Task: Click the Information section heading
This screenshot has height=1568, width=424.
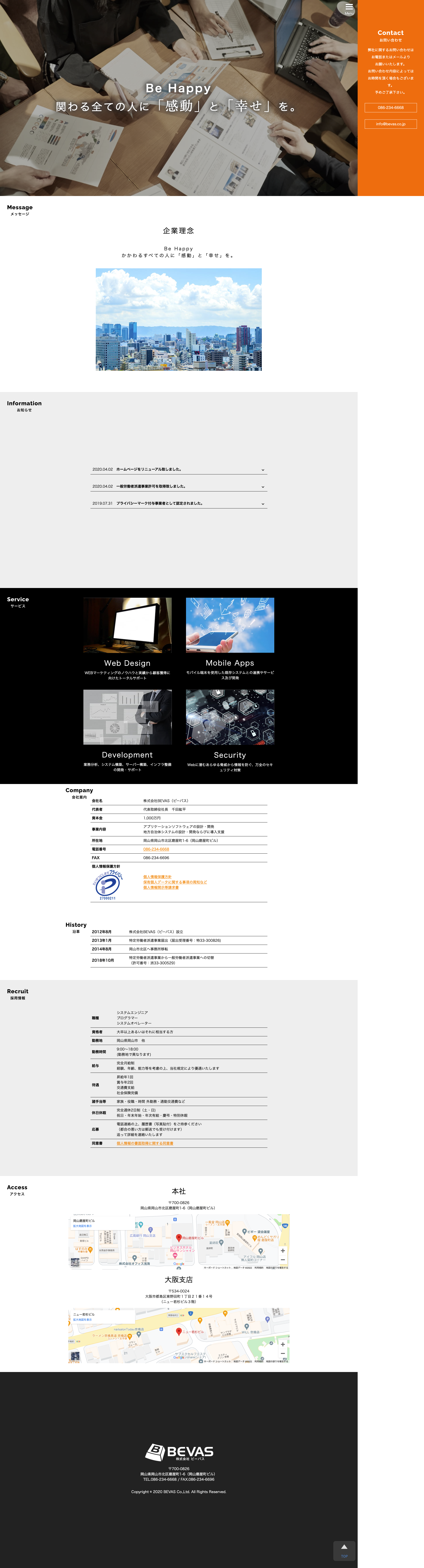Action: pos(24,403)
